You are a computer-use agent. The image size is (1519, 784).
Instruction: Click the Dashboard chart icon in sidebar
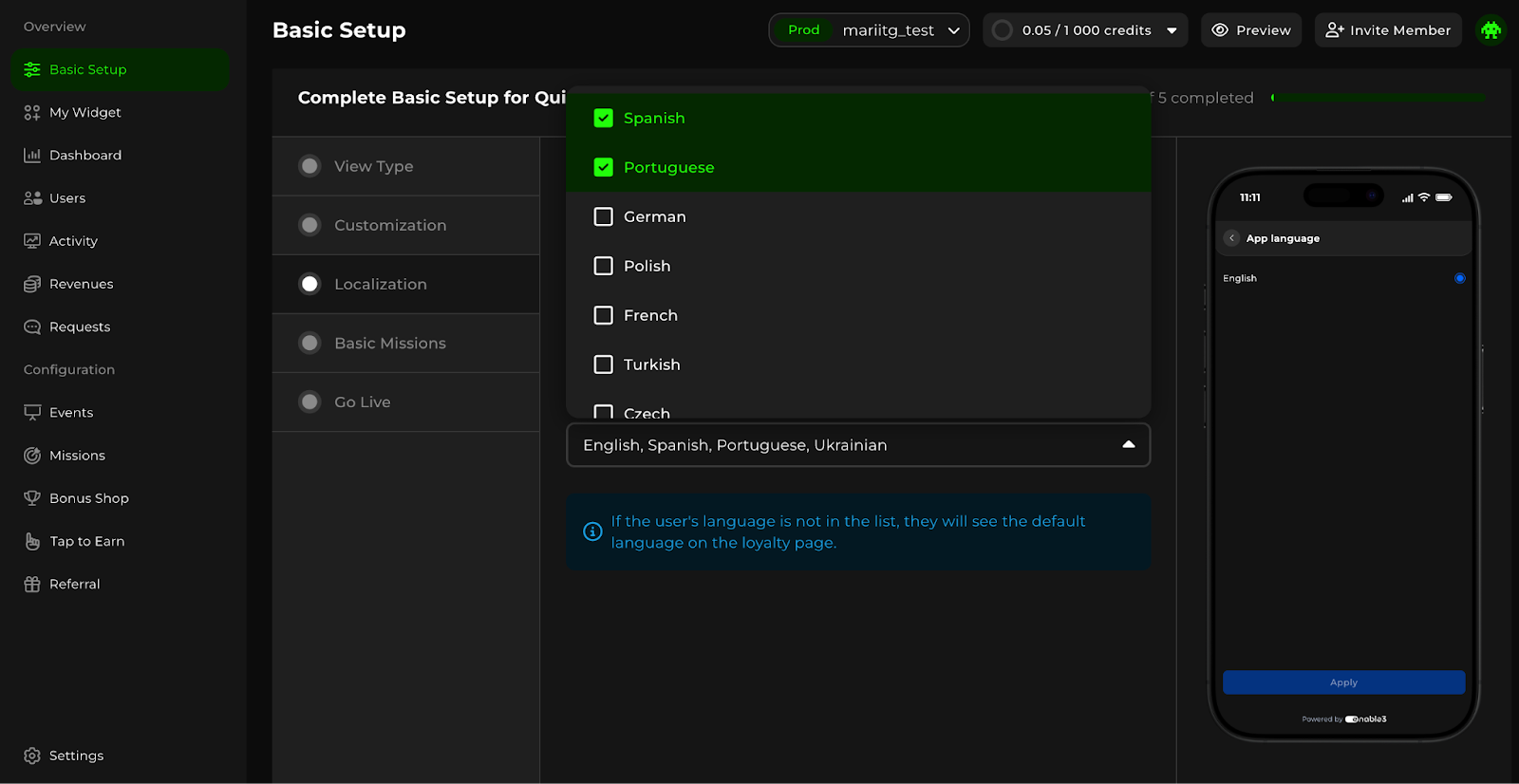coord(32,155)
